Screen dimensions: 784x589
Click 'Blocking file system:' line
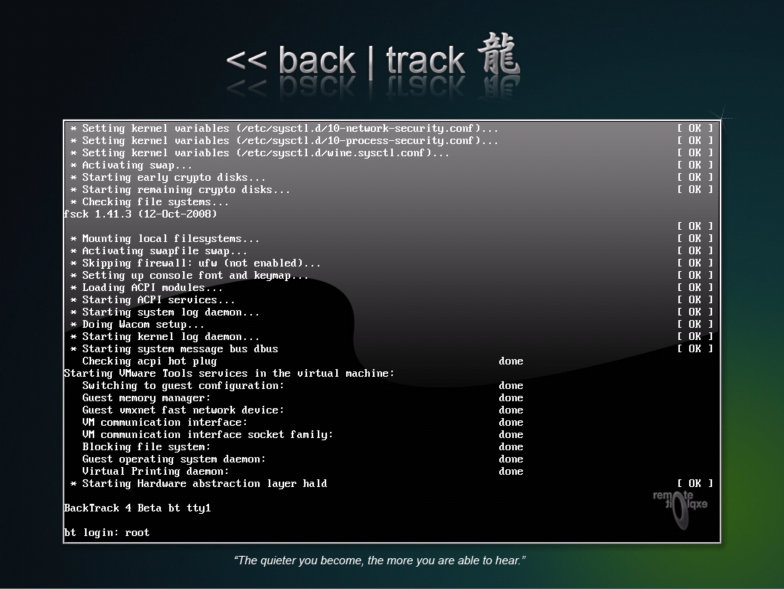coord(146,447)
